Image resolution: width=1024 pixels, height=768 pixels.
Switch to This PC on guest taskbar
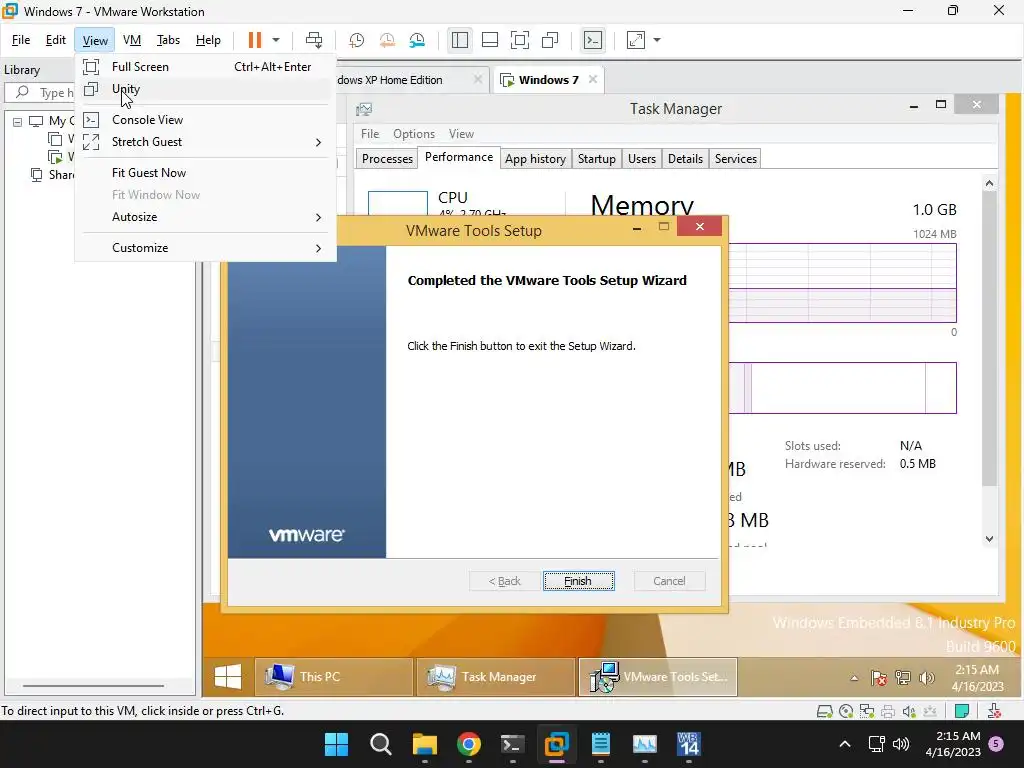click(333, 677)
